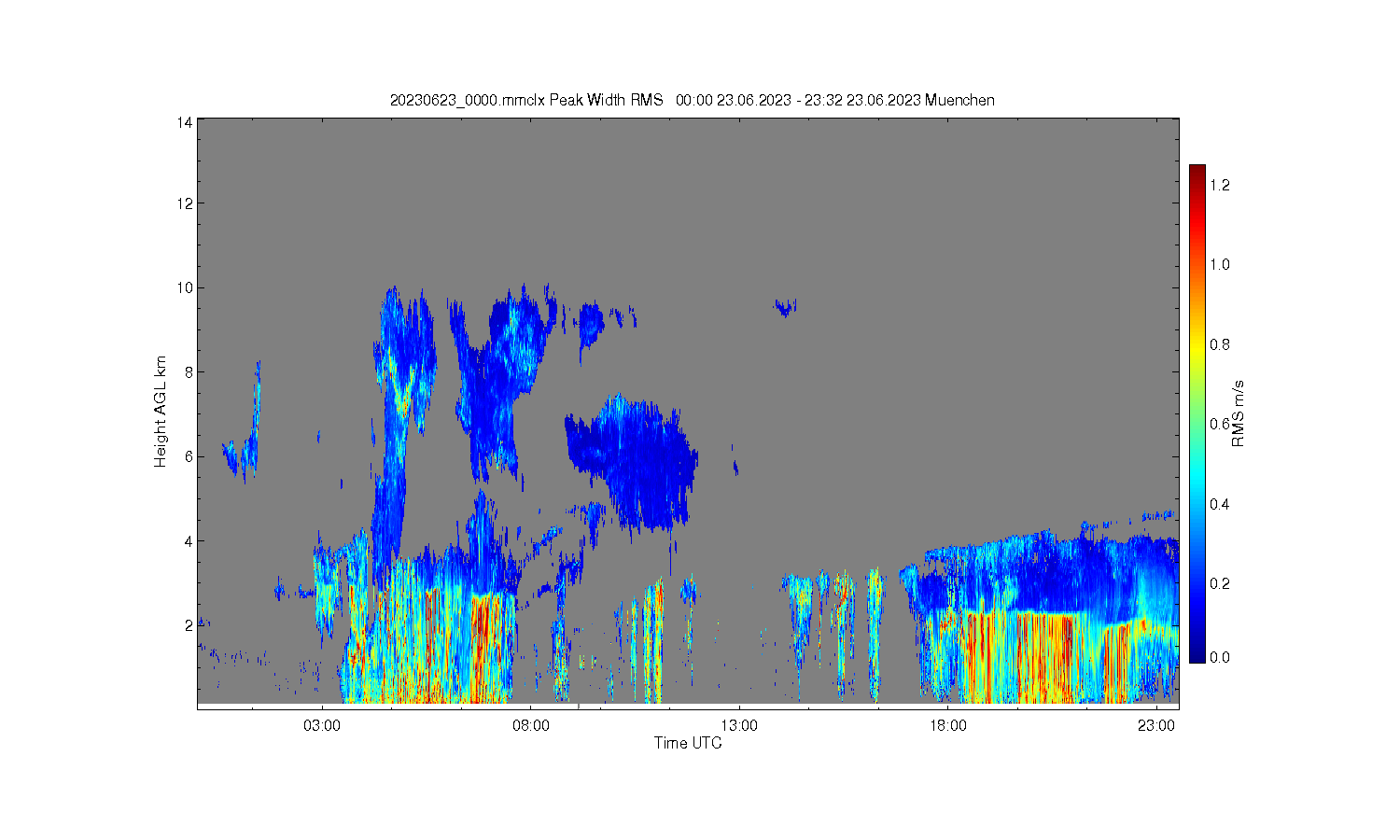Click the 10 km height tick label
The height and width of the screenshot is (840, 1400).
pyautogui.click(x=186, y=287)
